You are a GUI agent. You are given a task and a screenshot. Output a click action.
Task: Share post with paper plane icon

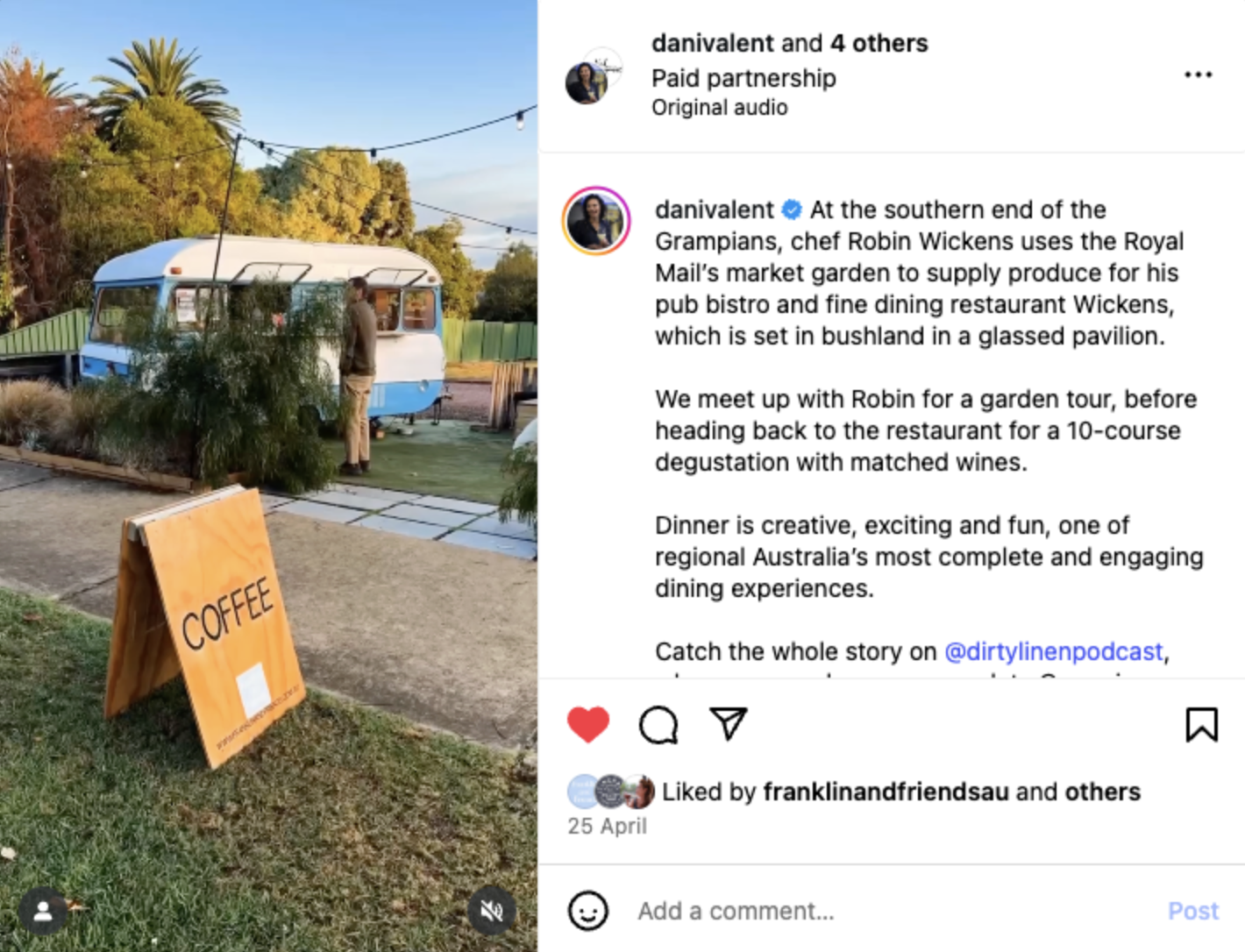click(729, 724)
